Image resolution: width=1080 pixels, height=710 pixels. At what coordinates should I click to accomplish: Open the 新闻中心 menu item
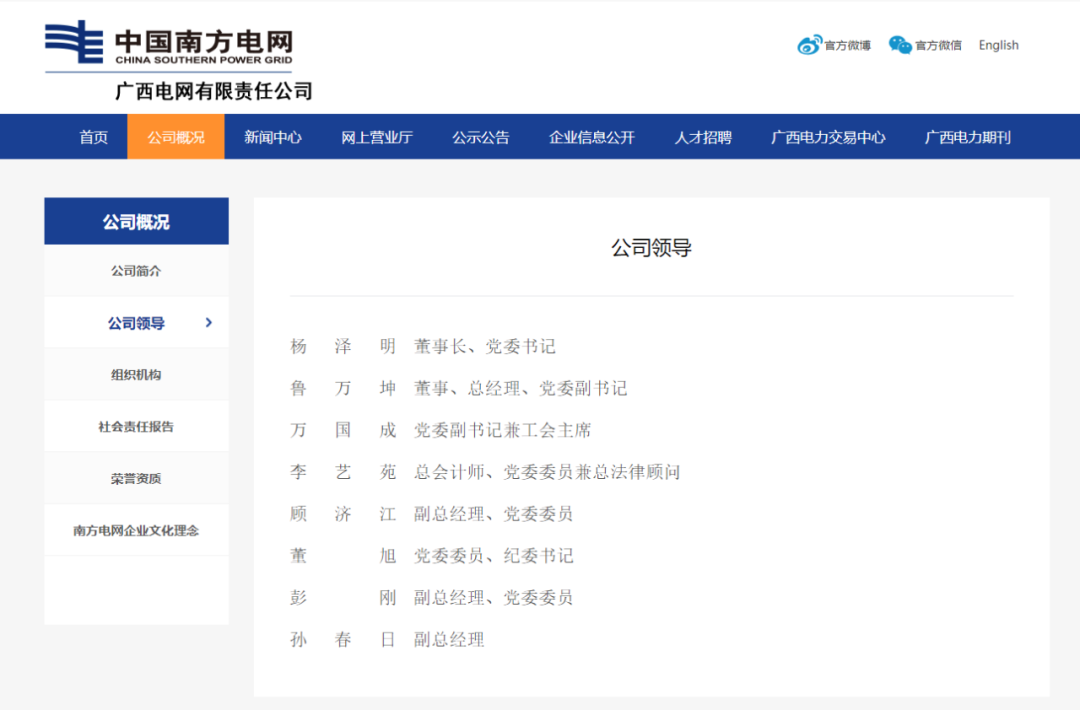(x=273, y=137)
